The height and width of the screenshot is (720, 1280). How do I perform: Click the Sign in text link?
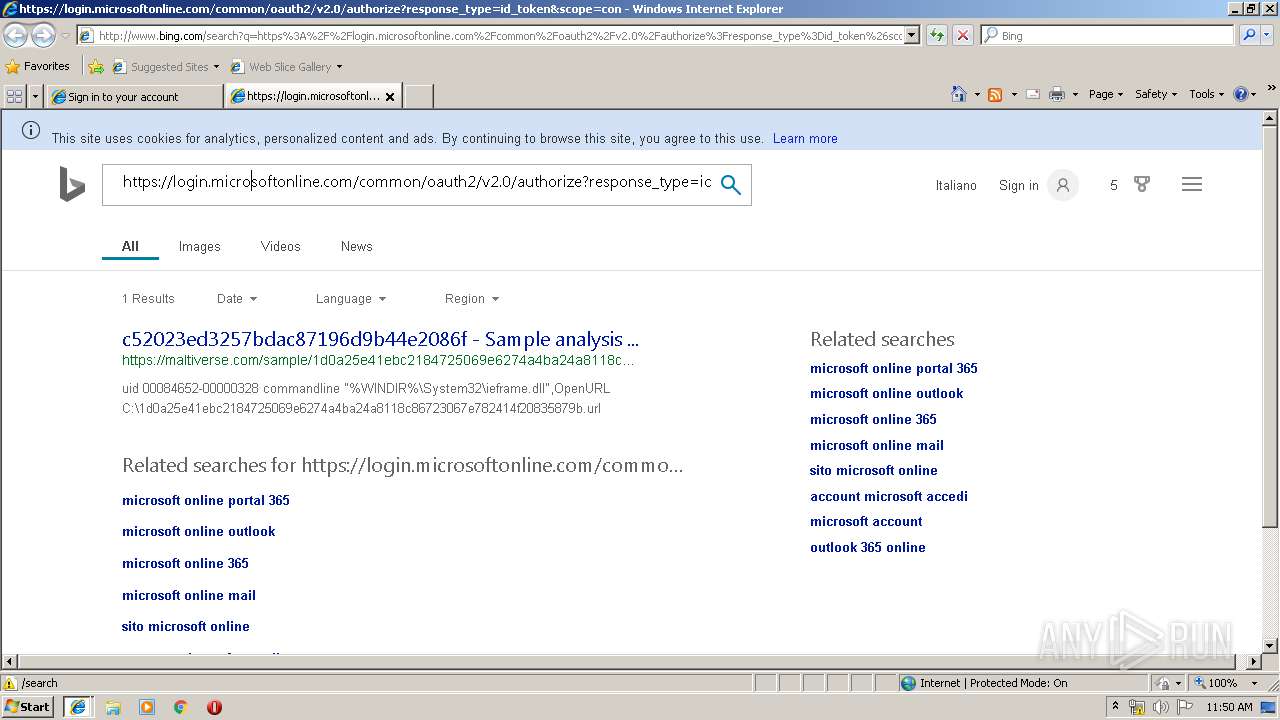click(1018, 185)
